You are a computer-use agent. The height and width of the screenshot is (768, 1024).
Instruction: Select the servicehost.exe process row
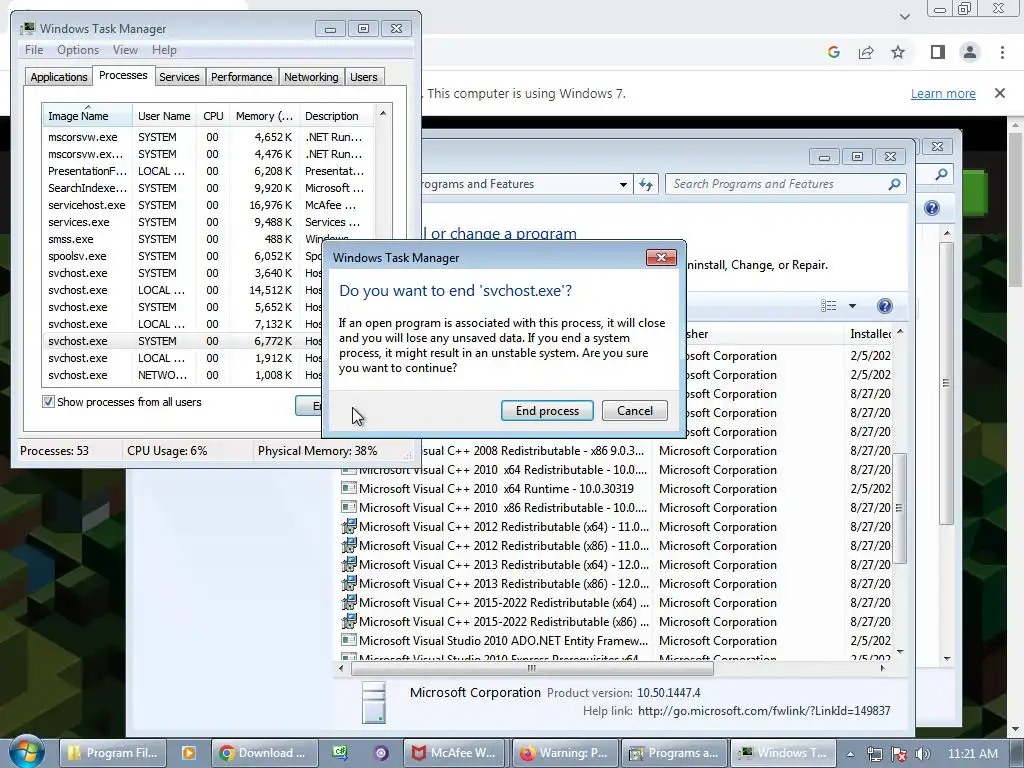[x=209, y=205]
